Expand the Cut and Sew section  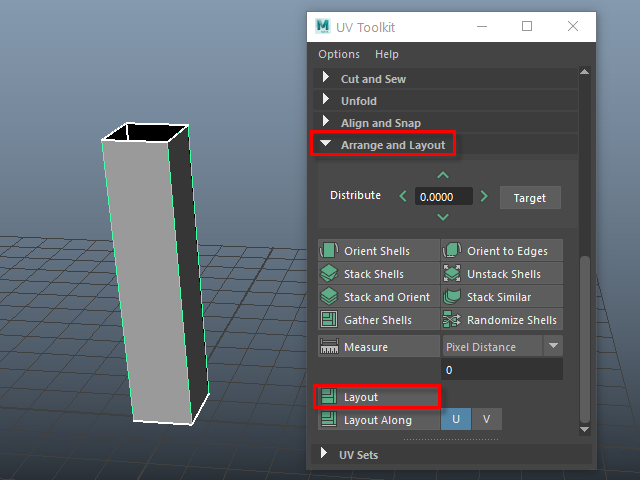325,79
